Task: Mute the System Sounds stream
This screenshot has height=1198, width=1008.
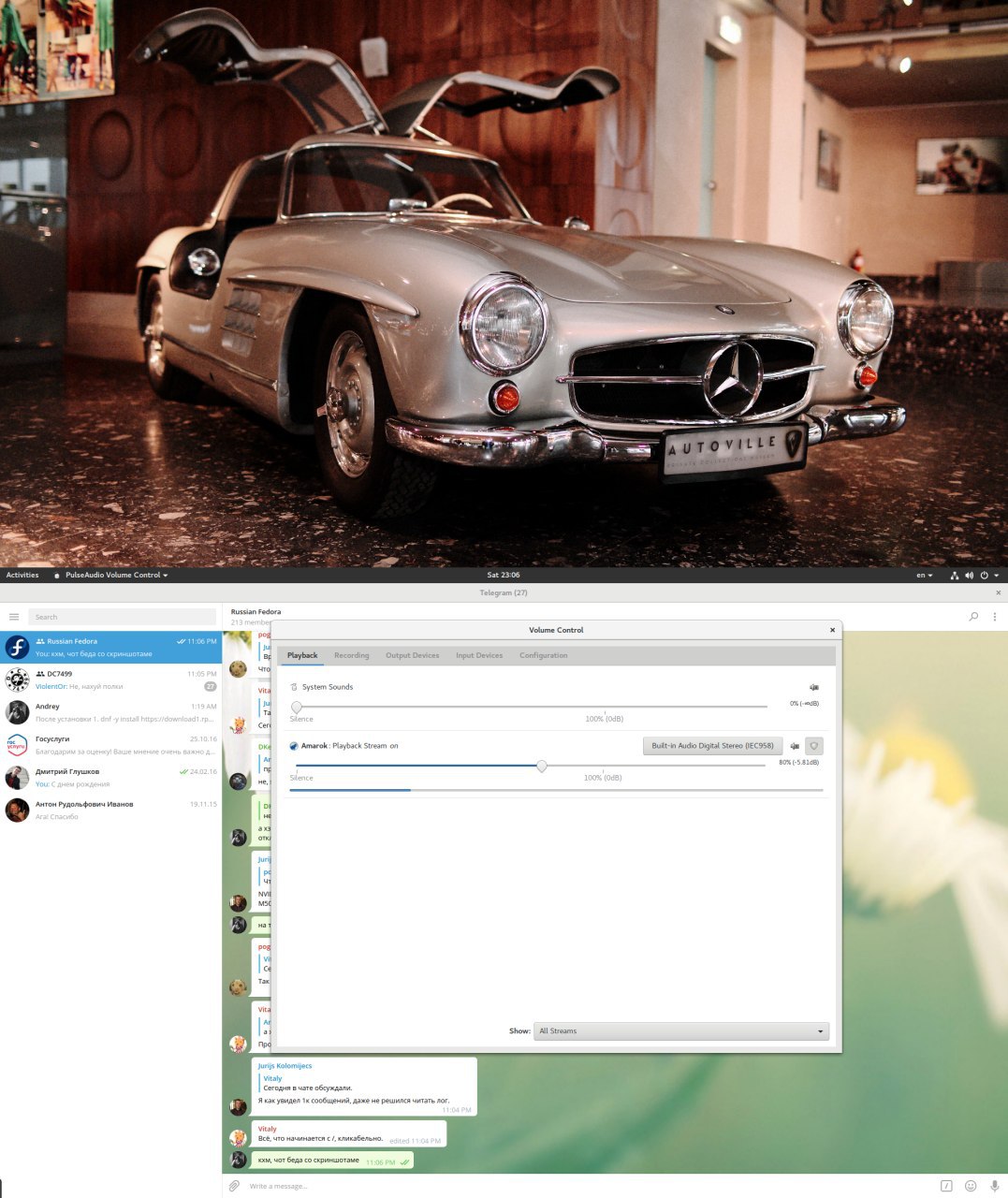Action: (x=813, y=687)
